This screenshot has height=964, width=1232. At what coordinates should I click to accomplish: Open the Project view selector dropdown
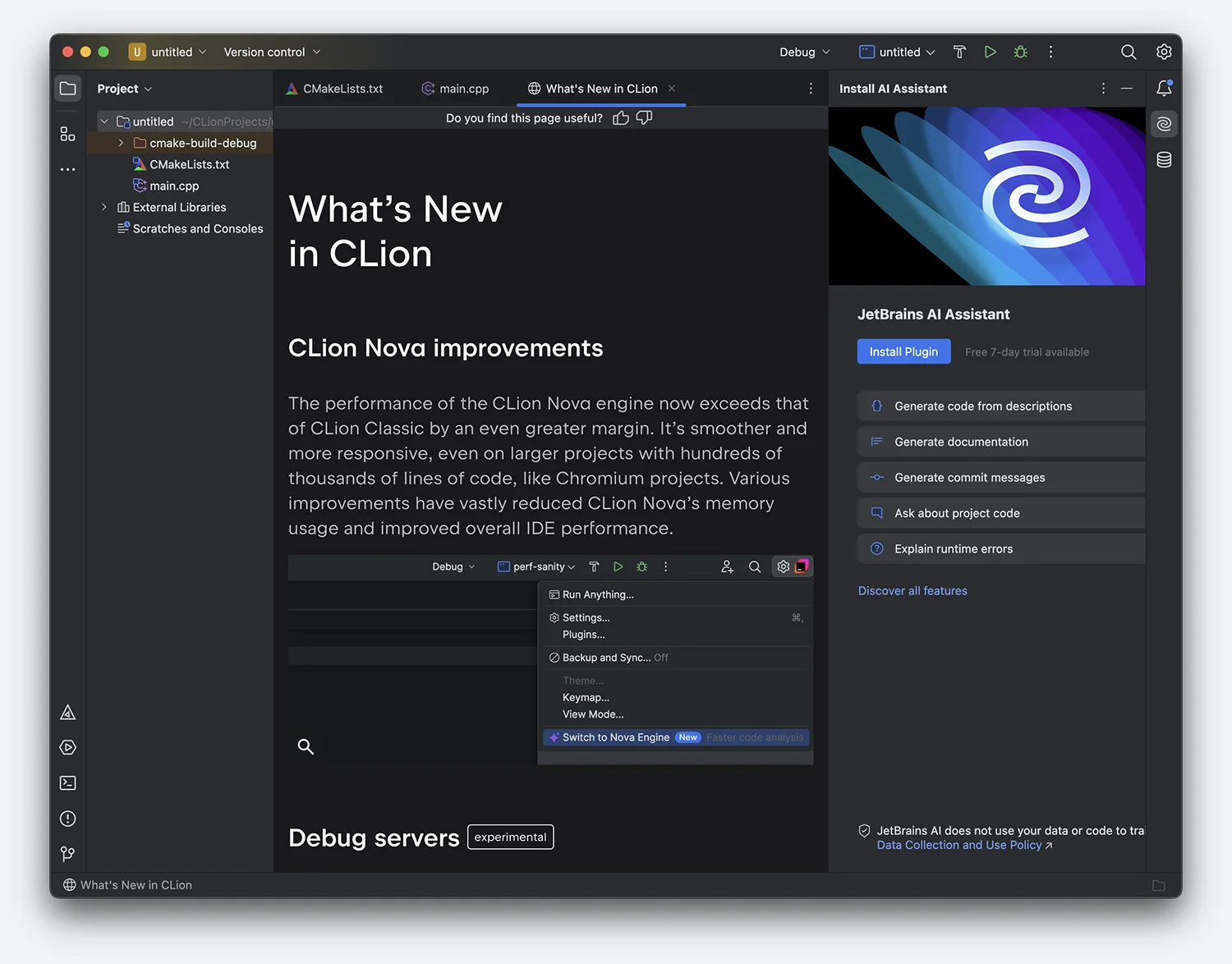click(124, 89)
